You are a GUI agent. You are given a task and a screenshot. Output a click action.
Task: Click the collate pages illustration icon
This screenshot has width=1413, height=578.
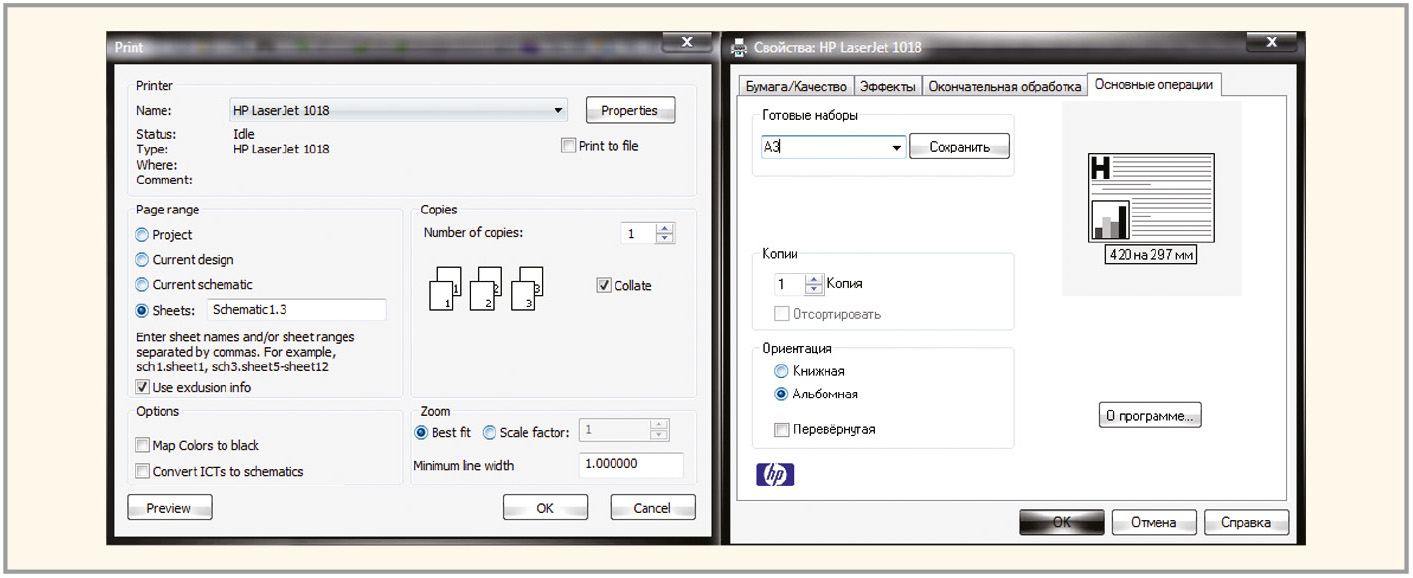coord(485,289)
